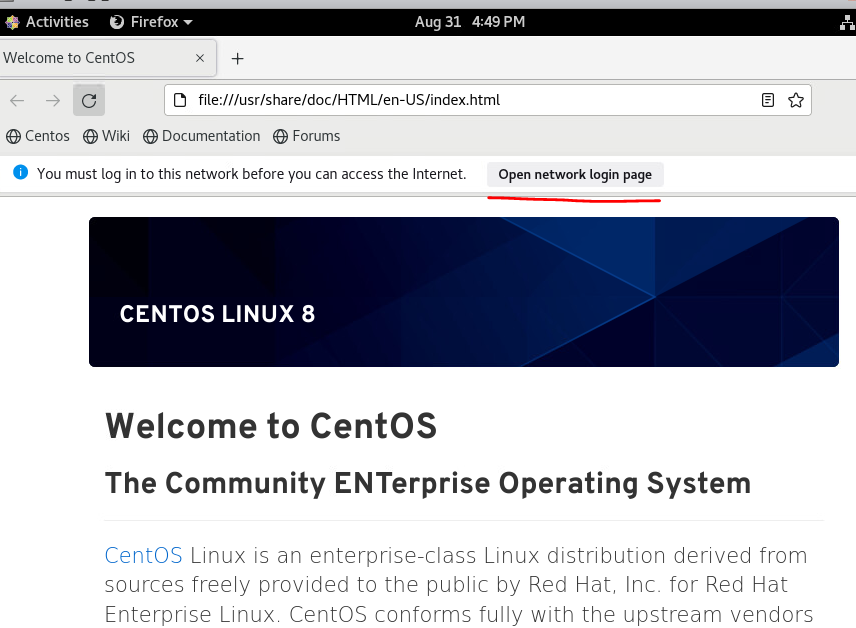Bookmark this page with the star
This screenshot has height=628, width=856.
796,100
